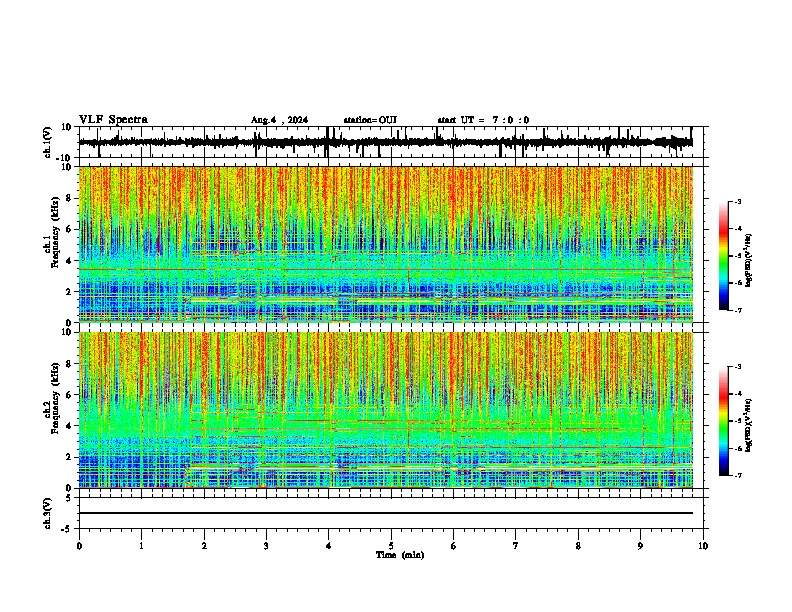Click the "ch.1(V)" waveform axis label

(x=48, y=142)
